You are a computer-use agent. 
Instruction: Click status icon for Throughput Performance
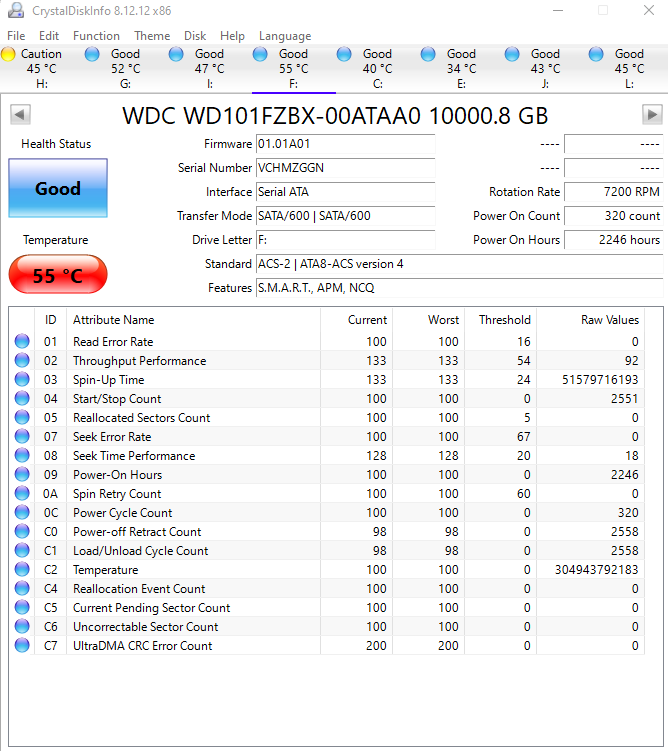[22, 360]
